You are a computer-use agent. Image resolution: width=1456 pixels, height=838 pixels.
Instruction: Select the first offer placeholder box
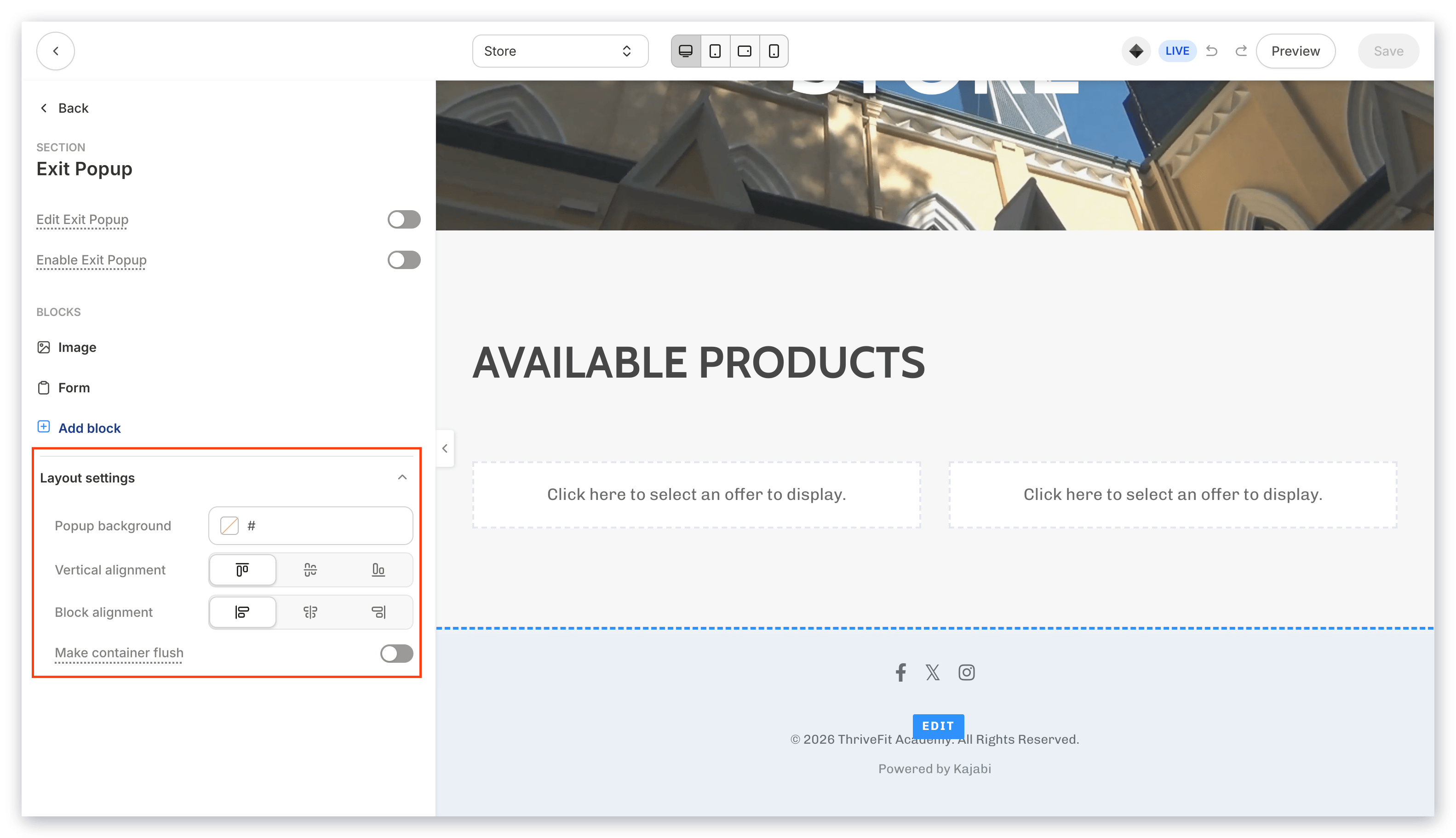[x=696, y=494]
